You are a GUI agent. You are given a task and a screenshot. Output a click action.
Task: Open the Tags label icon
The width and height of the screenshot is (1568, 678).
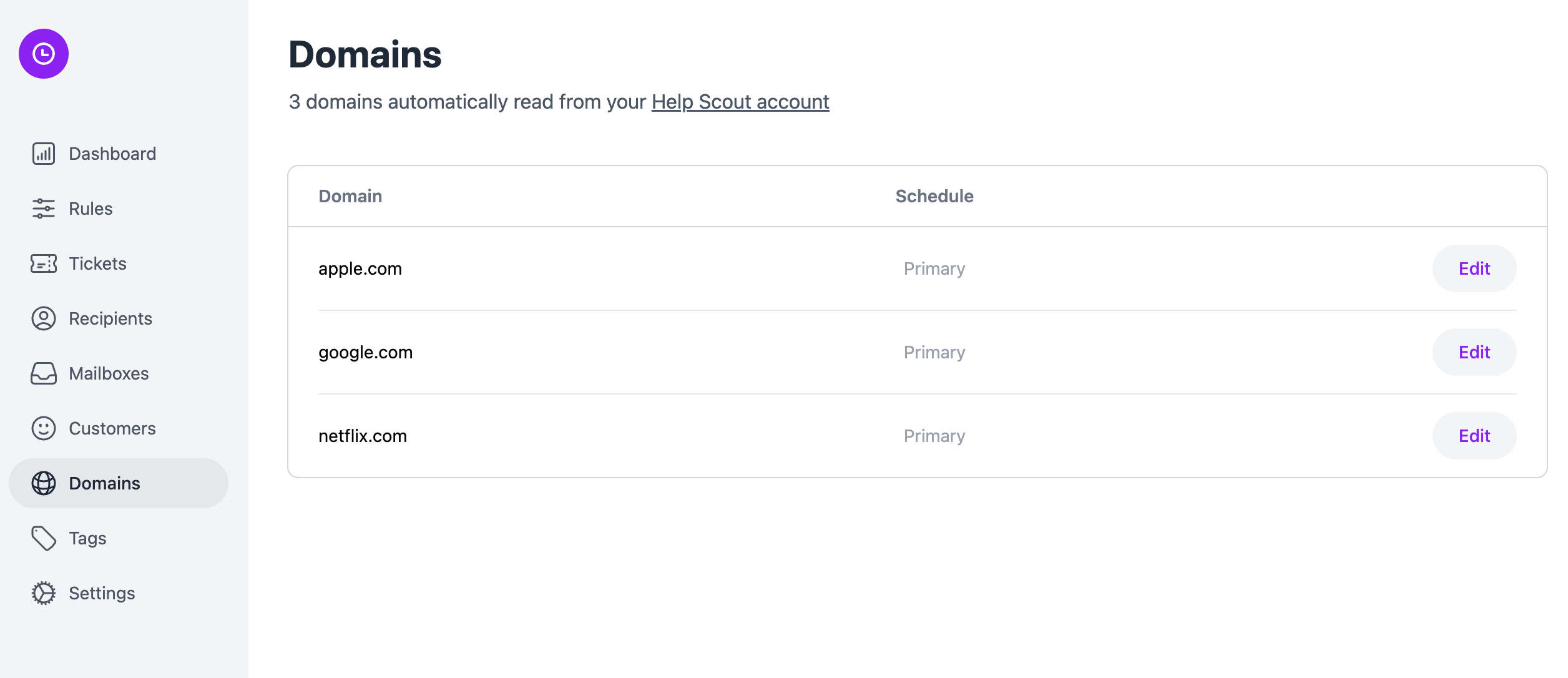point(44,538)
